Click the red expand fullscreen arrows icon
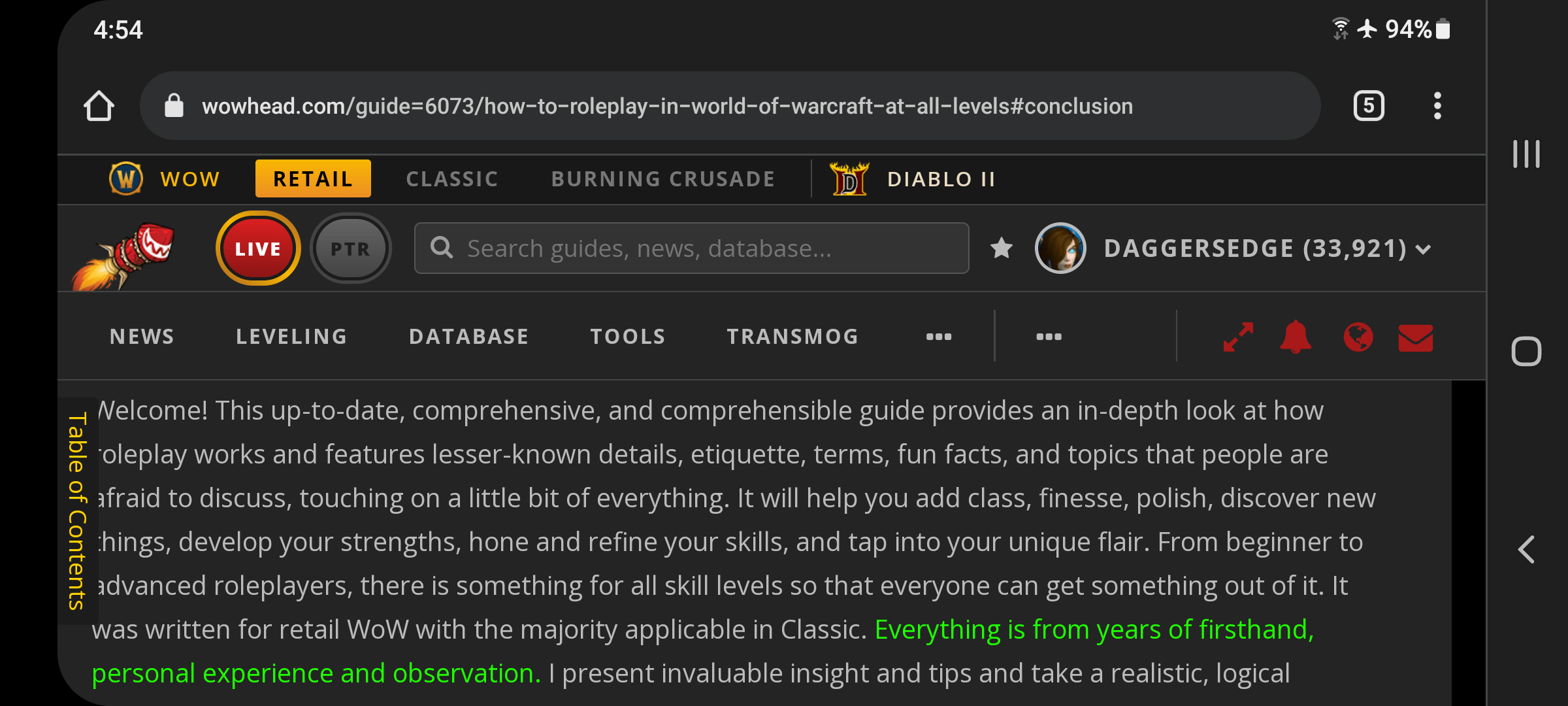Screen dimensions: 1568x706 point(1238,337)
